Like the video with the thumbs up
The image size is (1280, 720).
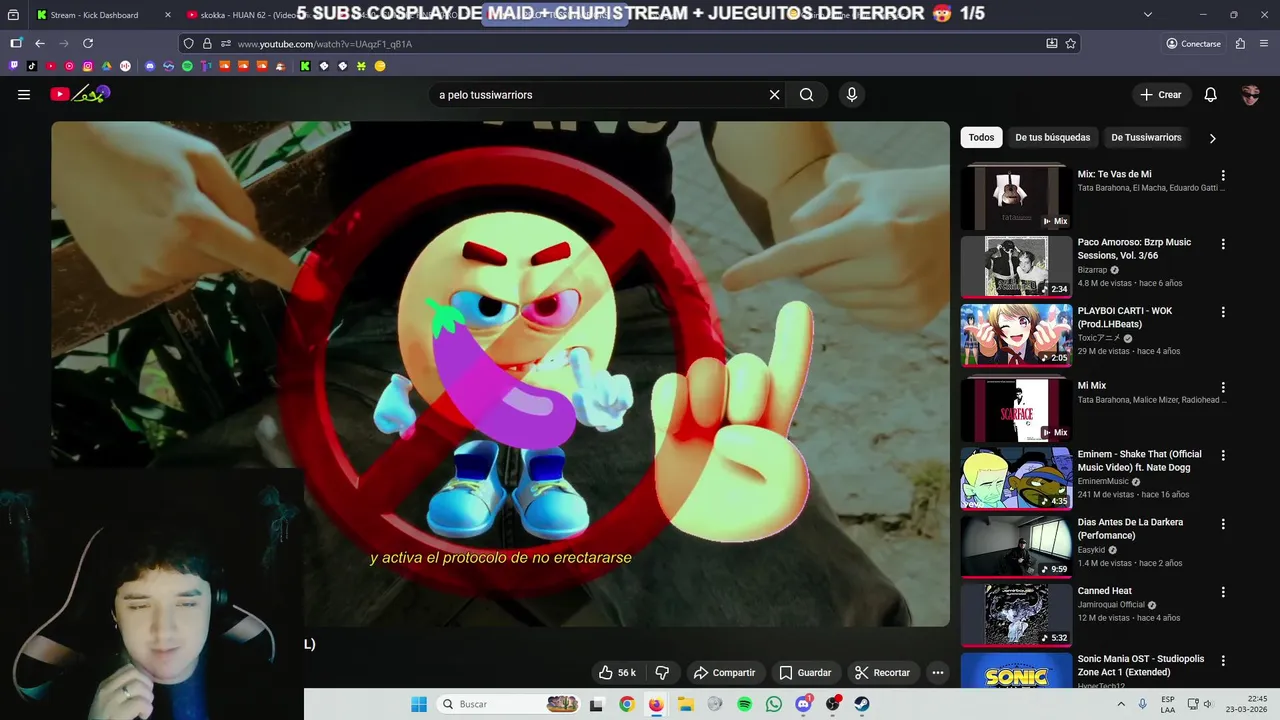click(617, 673)
